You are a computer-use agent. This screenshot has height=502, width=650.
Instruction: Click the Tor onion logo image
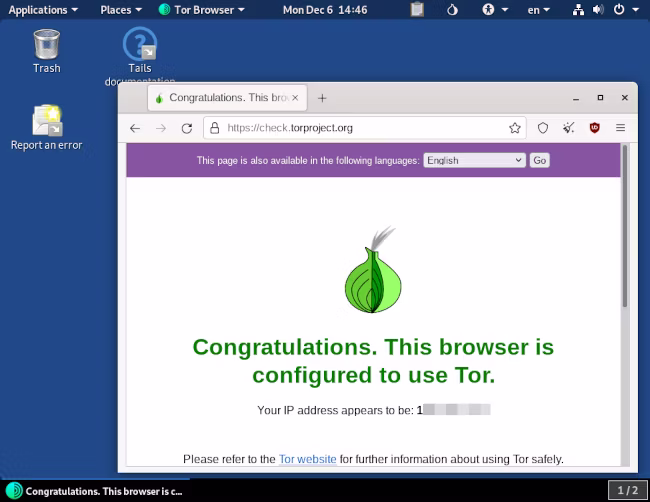click(x=373, y=270)
